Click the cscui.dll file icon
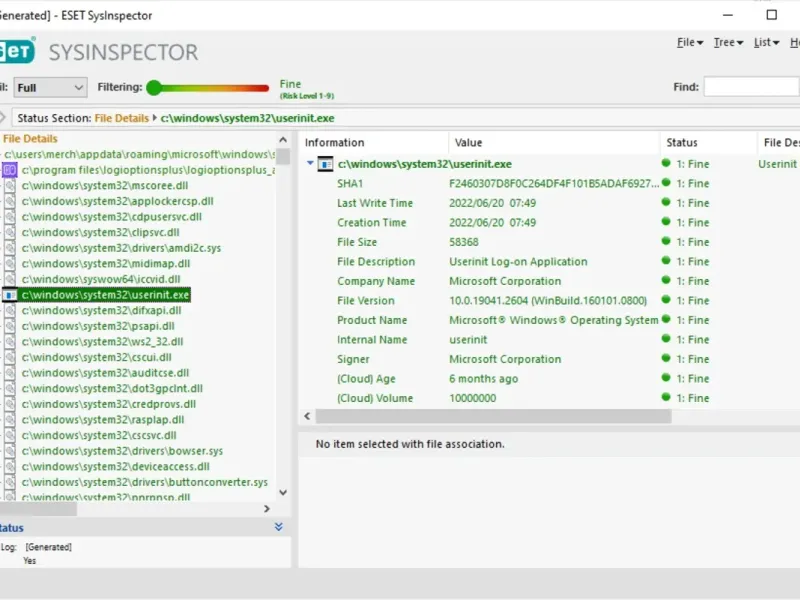This screenshot has height=600, width=800. [10, 357]
